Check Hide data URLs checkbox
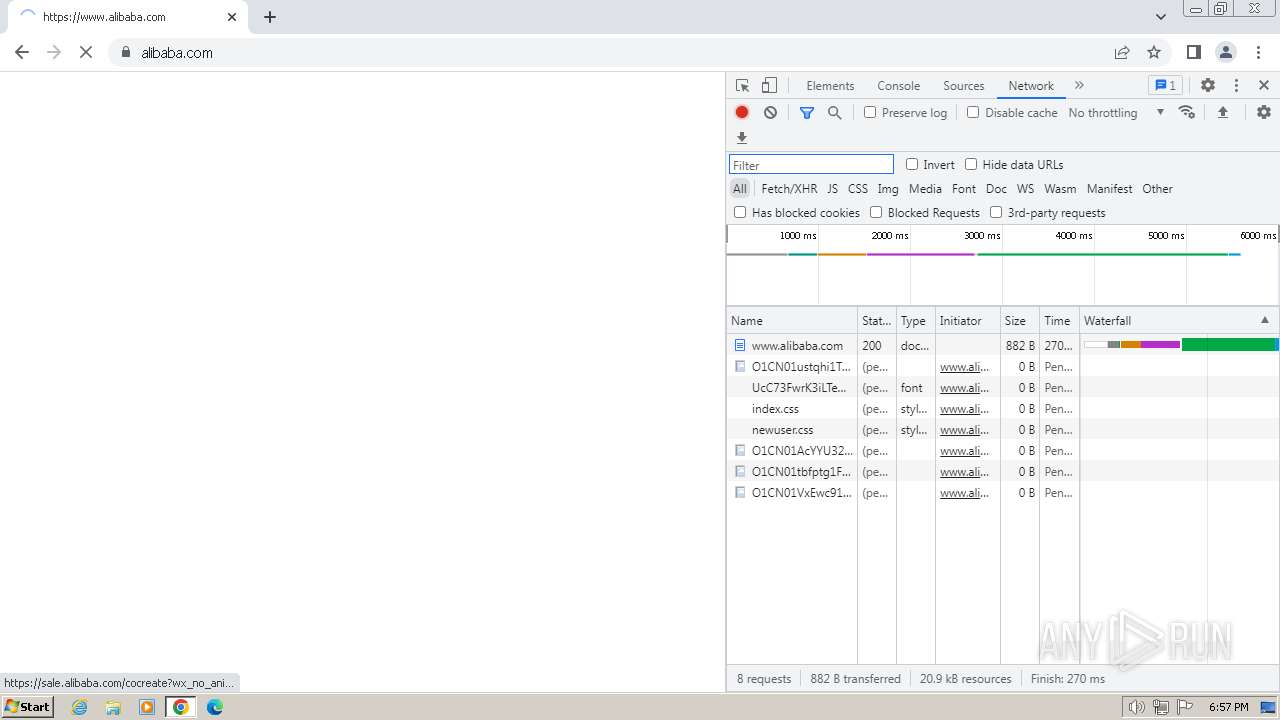Viewport: 1280px width, 720px height. coord(971,165)
